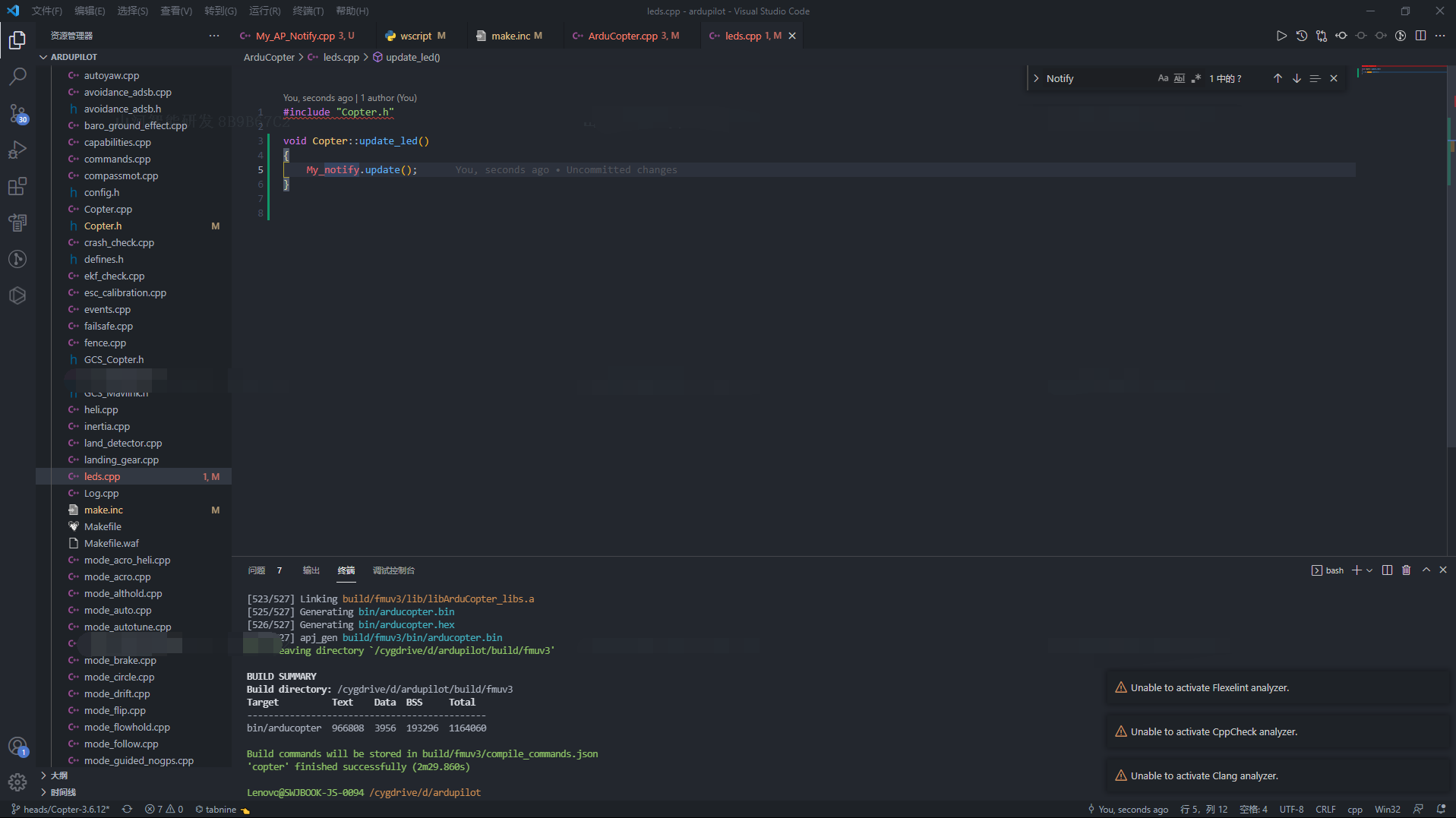This screenshot has height=818, width=1456.
Task: Click update_led() in the breadcrumb
Action: pos(406,57)
